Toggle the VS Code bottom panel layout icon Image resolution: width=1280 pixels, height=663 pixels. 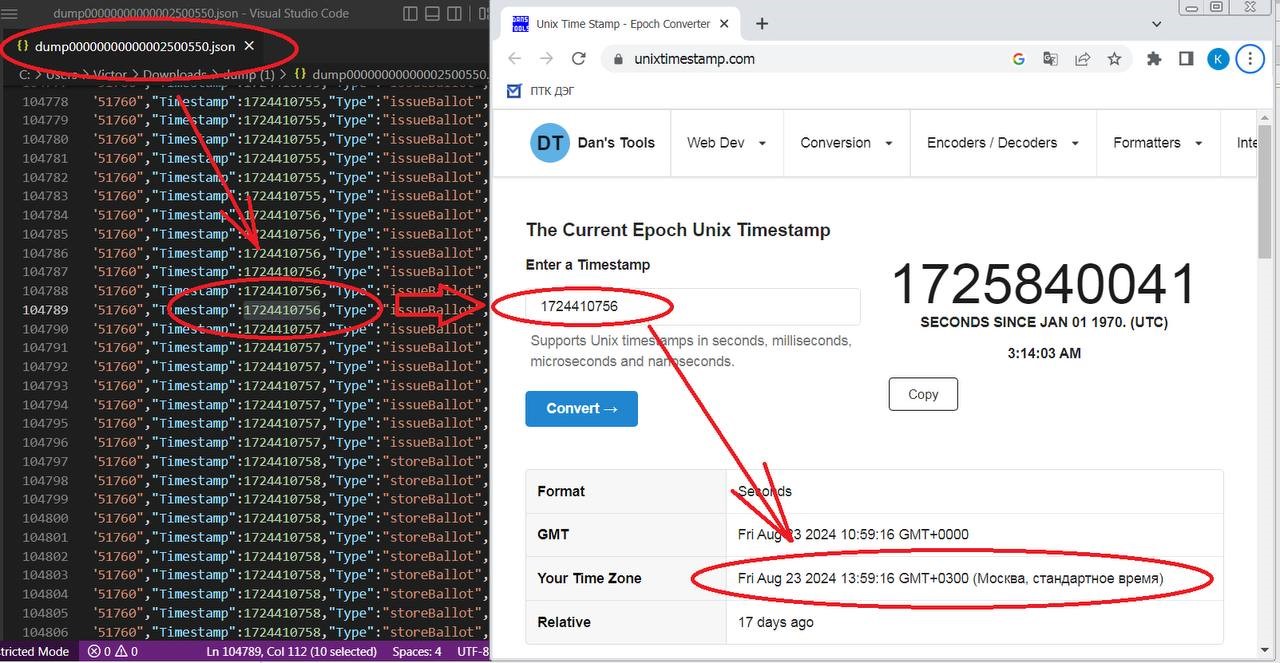click(x=434, y=14)
